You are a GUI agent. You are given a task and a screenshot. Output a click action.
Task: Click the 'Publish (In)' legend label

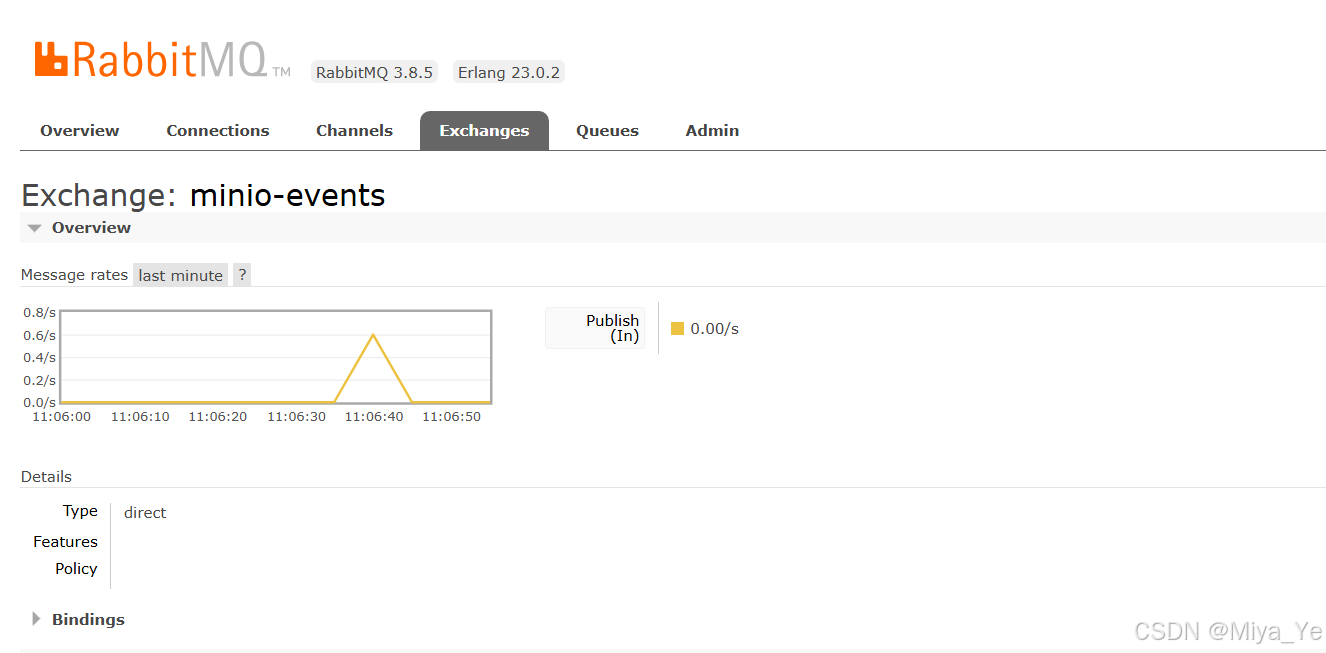tap(596, 328)
